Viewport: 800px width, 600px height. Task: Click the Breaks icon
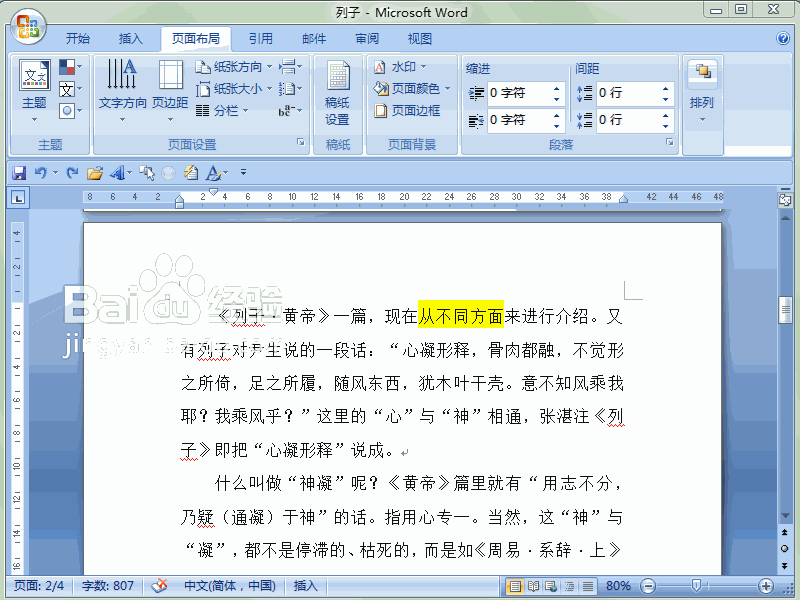(290, 66)
